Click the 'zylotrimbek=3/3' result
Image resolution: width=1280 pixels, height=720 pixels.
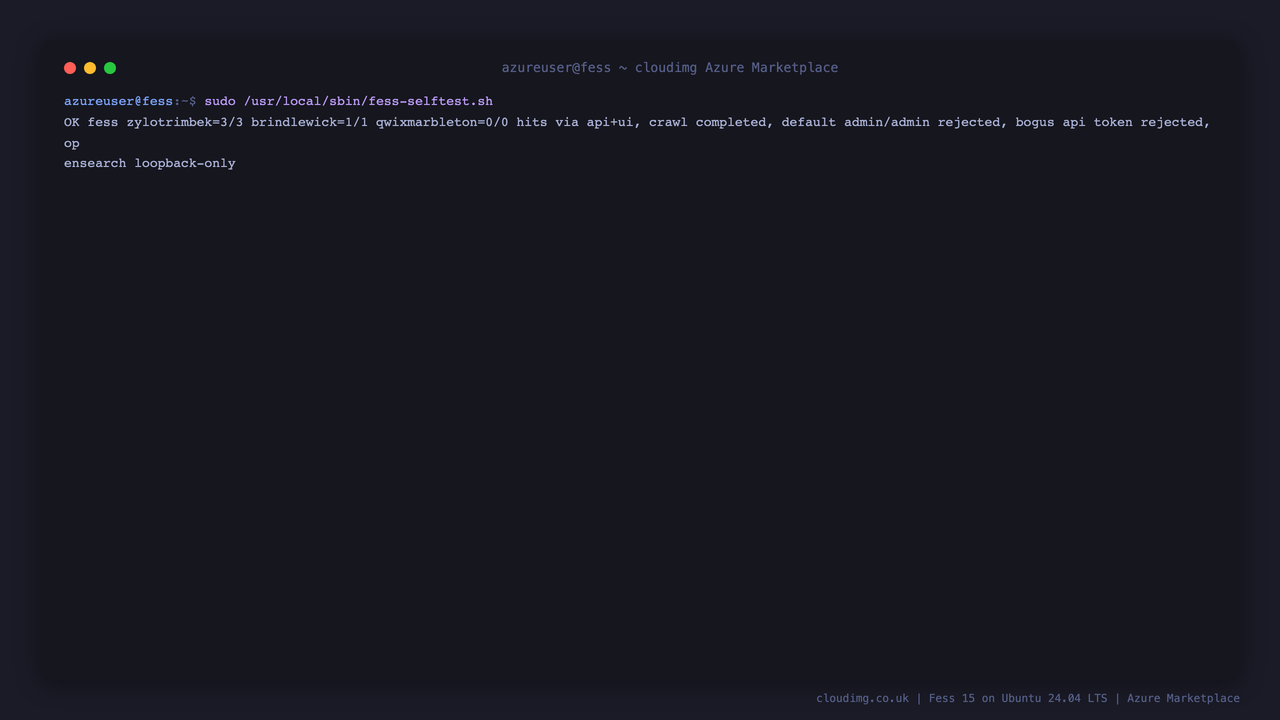(185, 122)
